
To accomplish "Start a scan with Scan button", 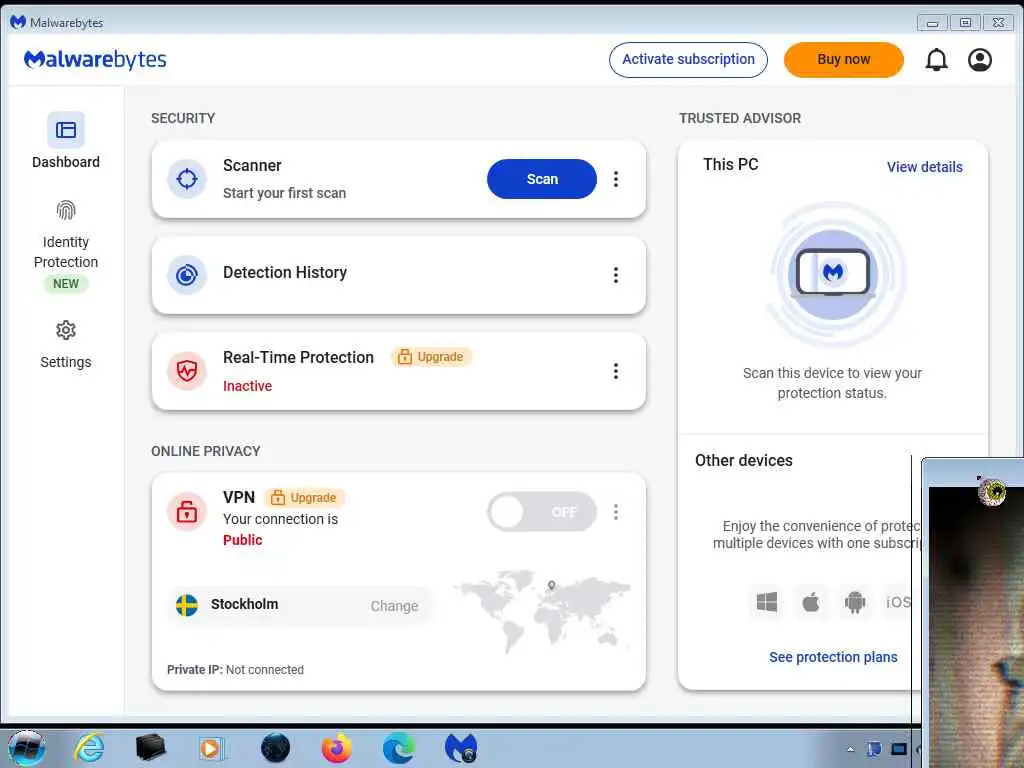I will (x=541, y=179).
